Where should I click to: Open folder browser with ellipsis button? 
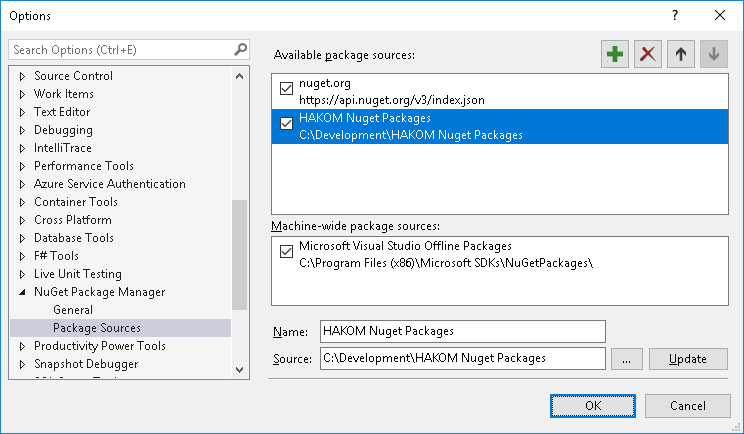pyautogui.click(x=625, y=359)
